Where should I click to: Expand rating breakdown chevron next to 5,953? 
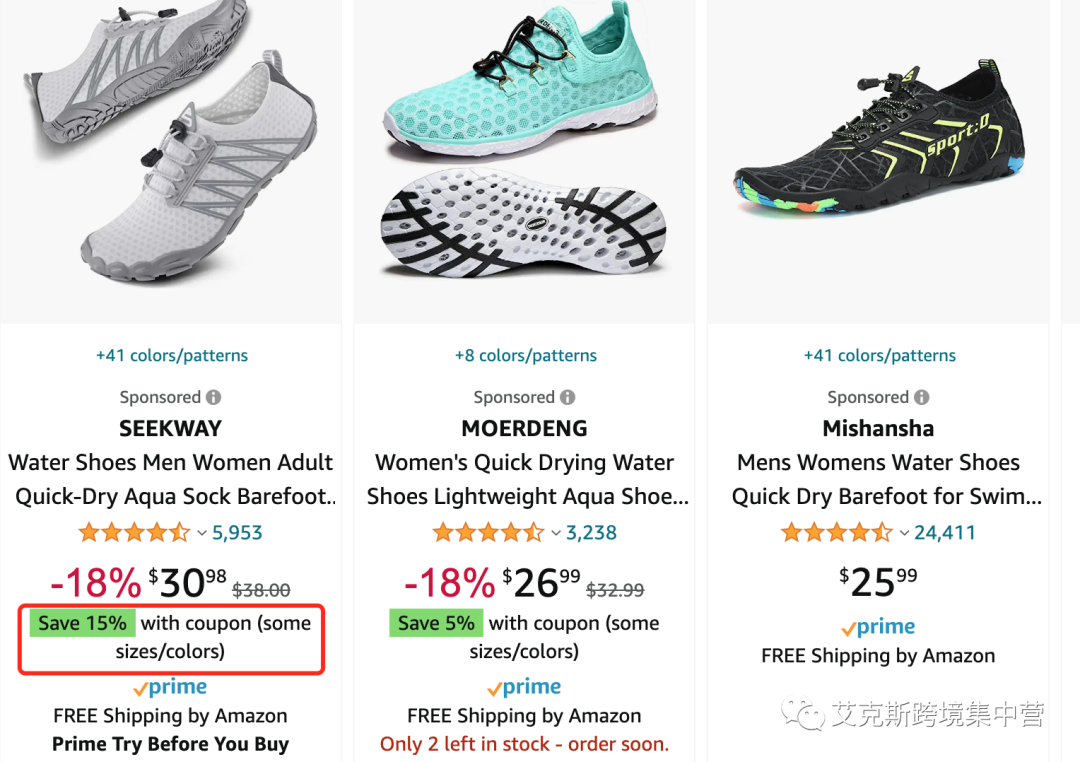click(202, 533)
